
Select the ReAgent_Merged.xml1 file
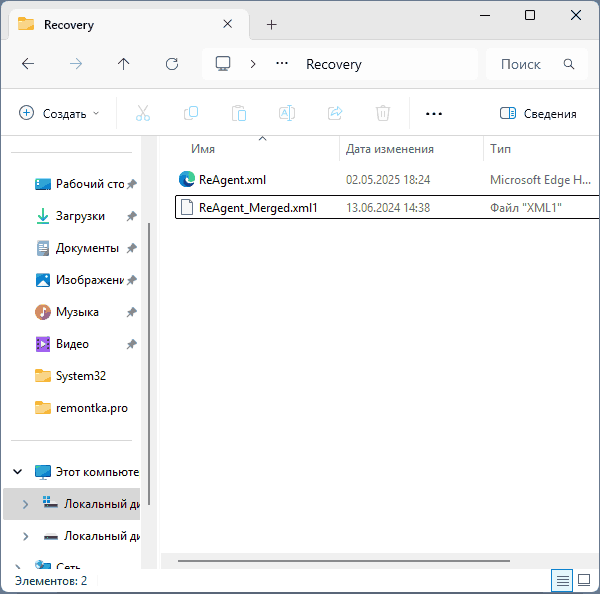[387, 207]
